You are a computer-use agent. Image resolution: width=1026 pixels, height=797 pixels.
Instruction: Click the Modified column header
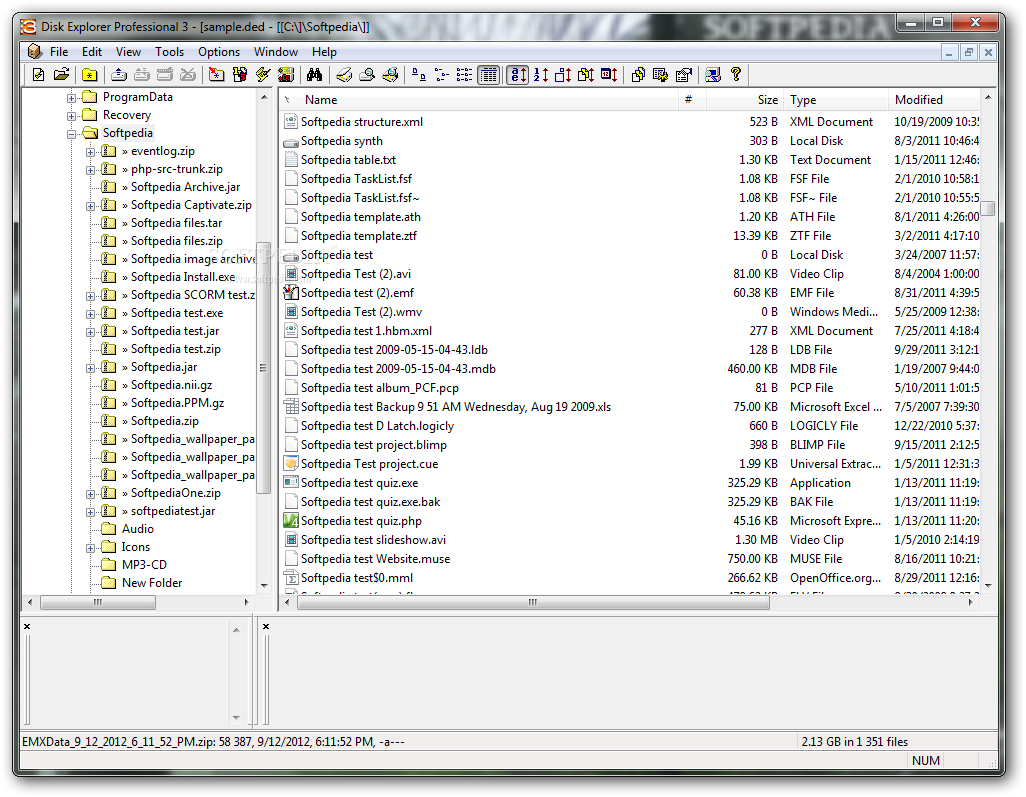pos(934,100)
